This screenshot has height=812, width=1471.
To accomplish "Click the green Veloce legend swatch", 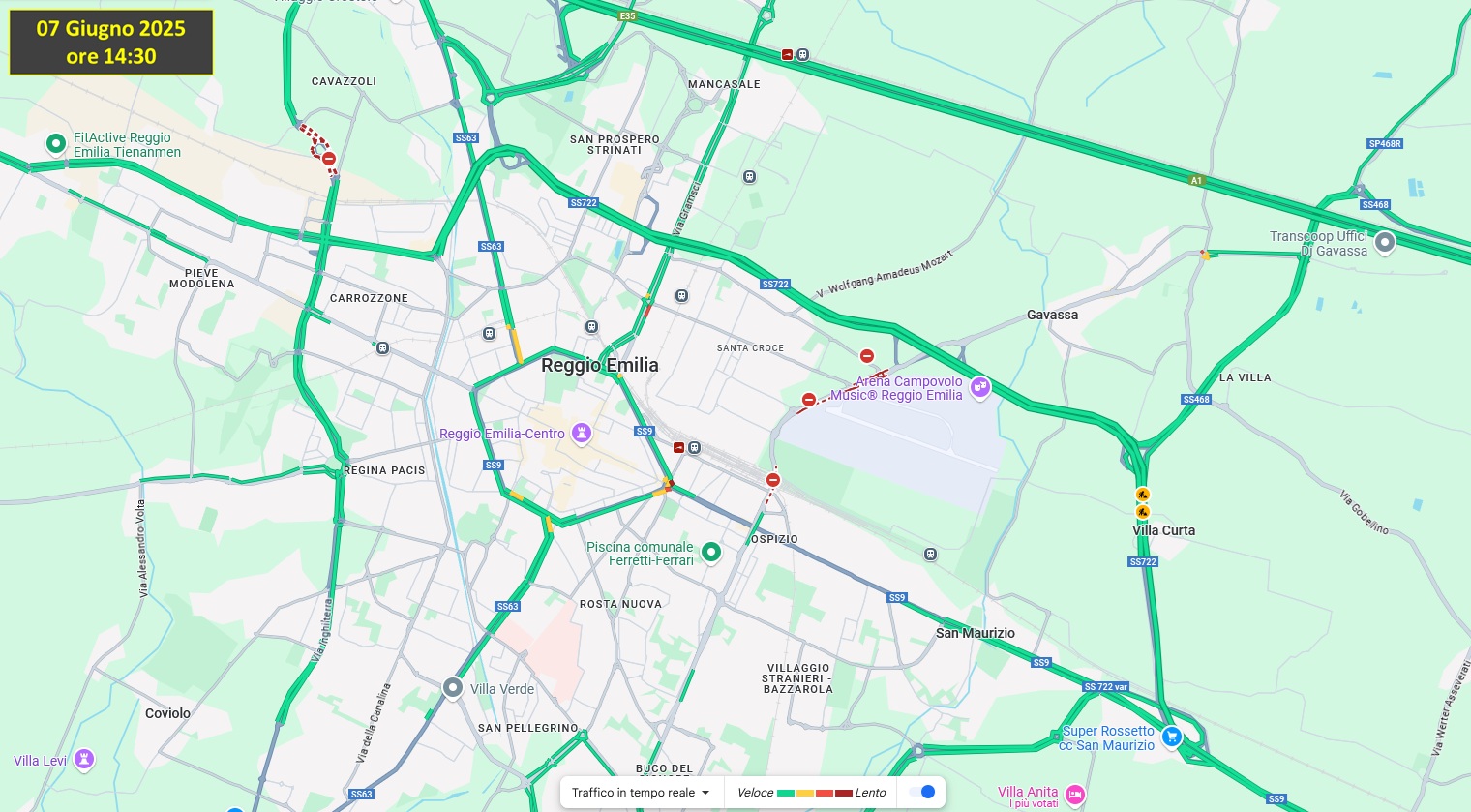I will pos(786,793).
